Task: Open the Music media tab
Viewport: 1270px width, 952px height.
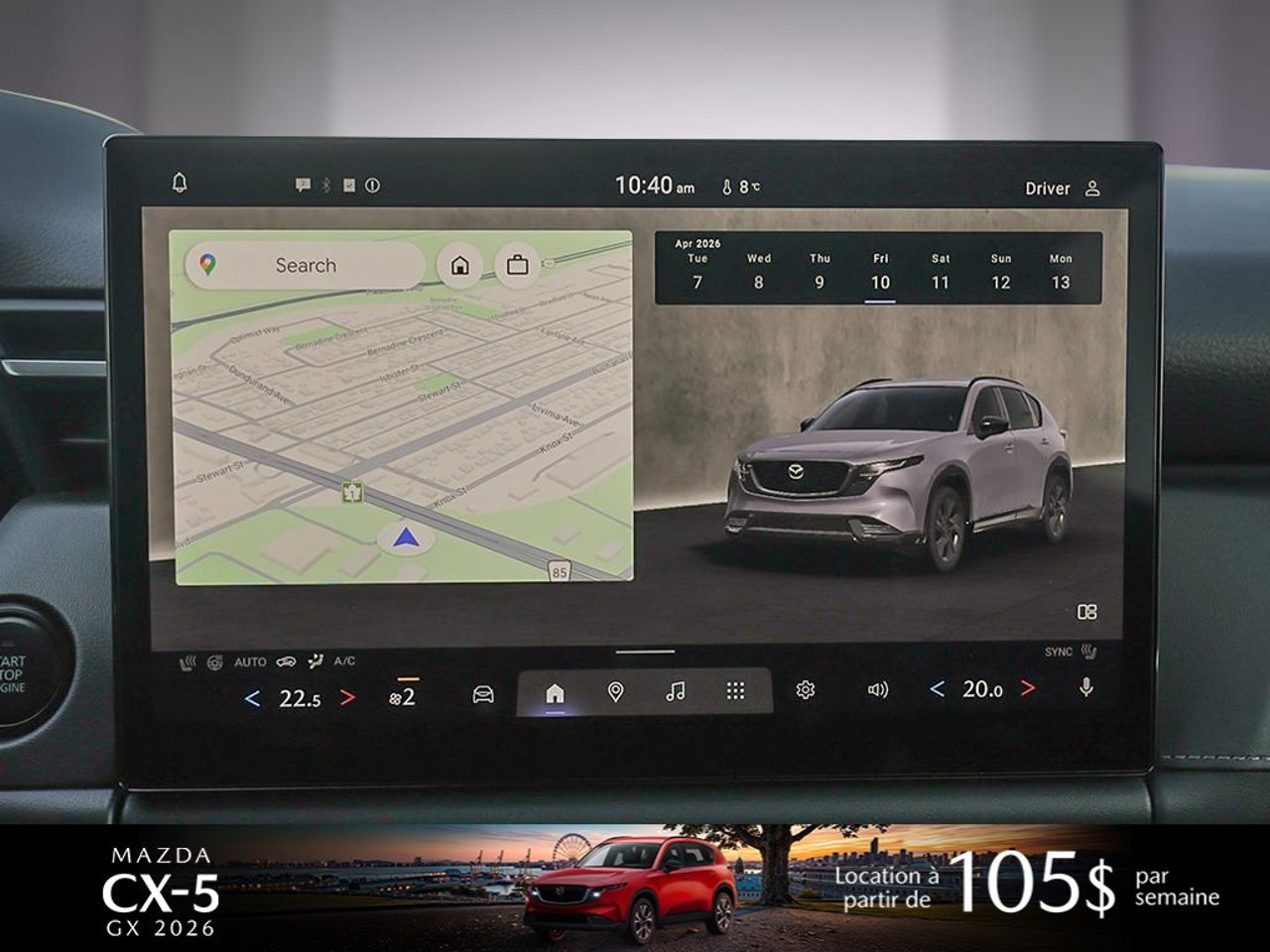Action: pos(676,692)
